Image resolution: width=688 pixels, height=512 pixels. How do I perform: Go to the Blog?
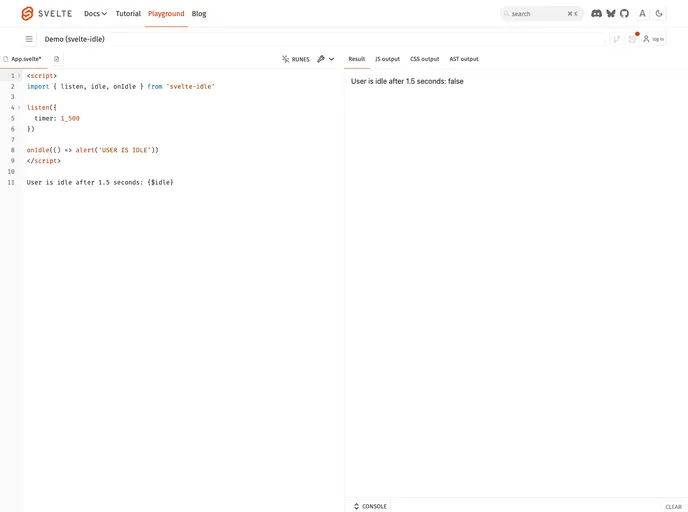pyautogui.click(x=199, y=14)
